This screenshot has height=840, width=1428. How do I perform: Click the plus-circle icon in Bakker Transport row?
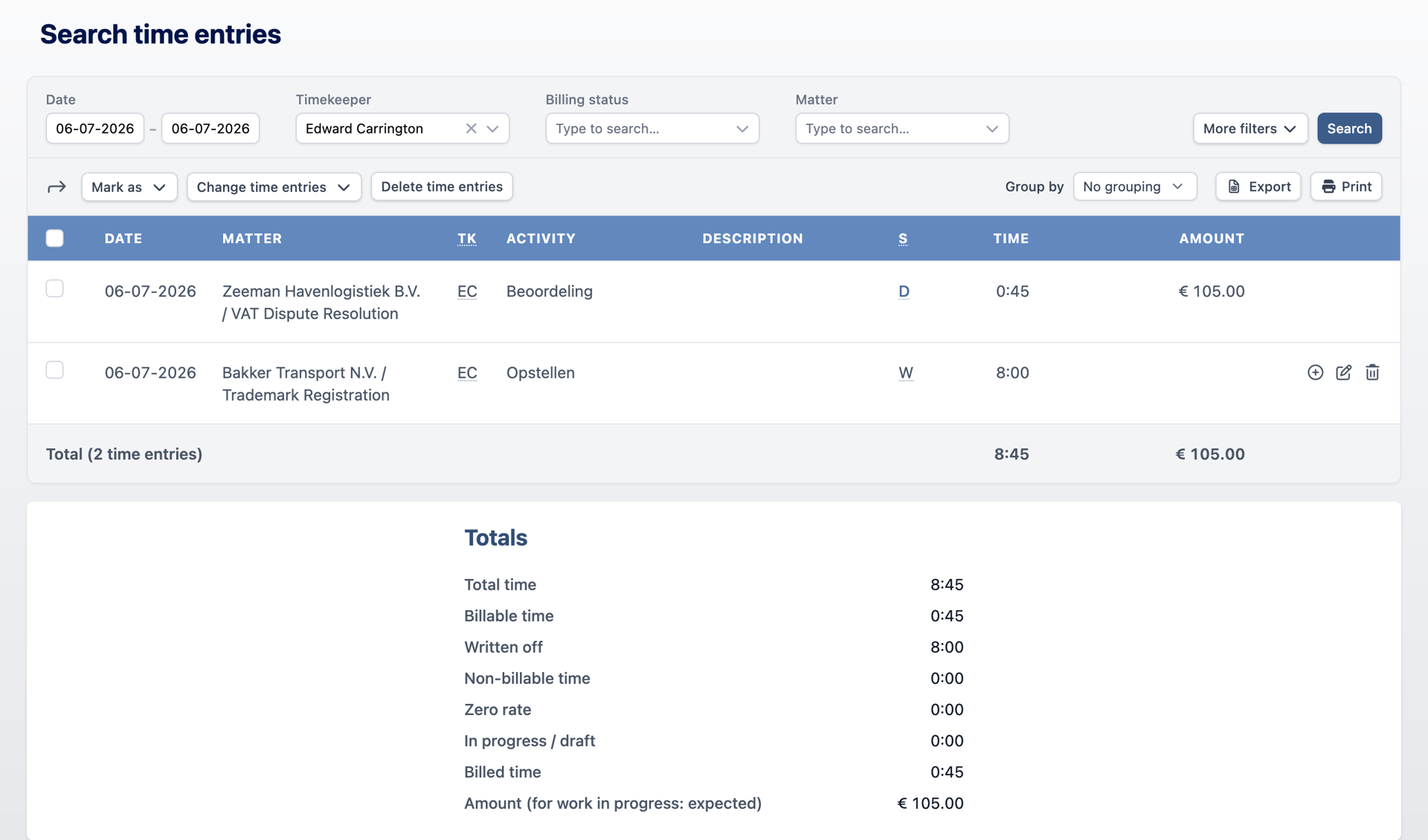pos(1315,372)
